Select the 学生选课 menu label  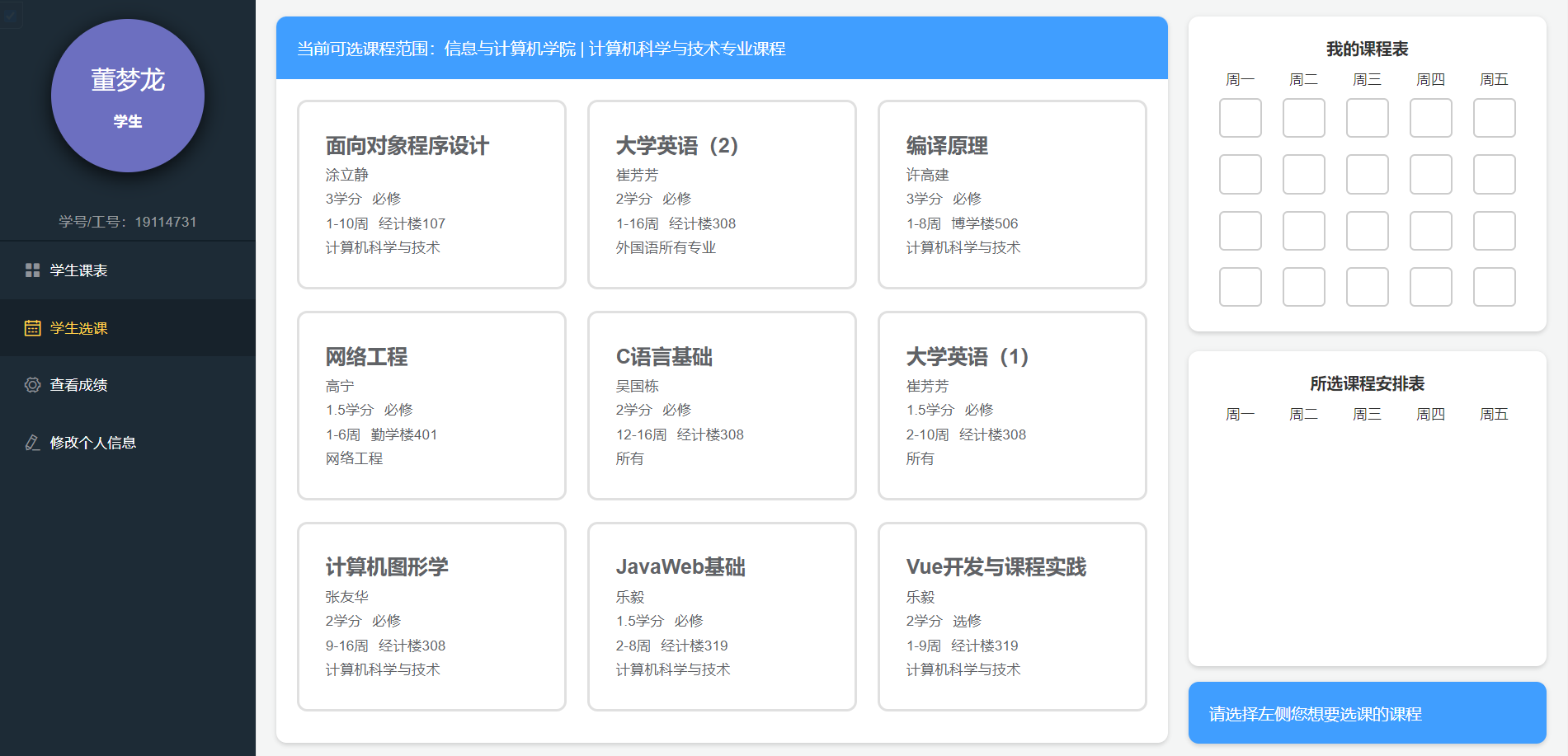click(x=78, y=328)
